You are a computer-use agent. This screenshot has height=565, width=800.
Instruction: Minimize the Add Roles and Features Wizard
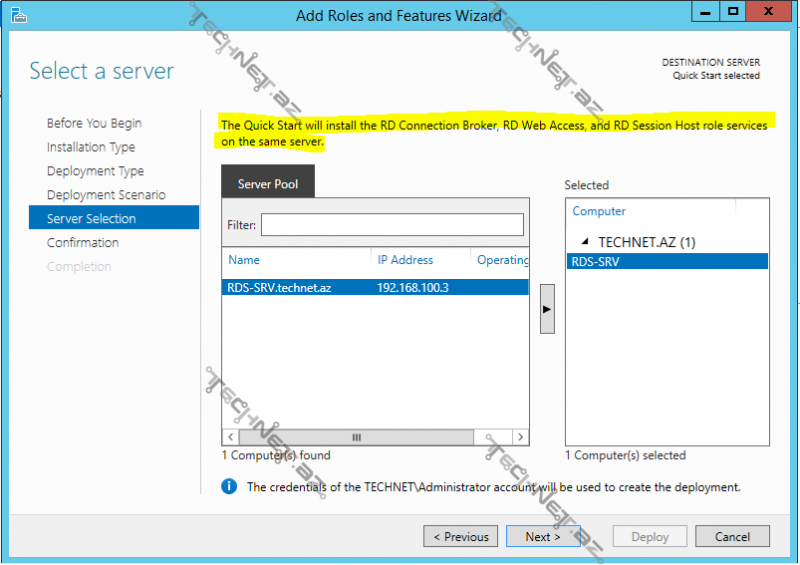[x=704, y=13]
